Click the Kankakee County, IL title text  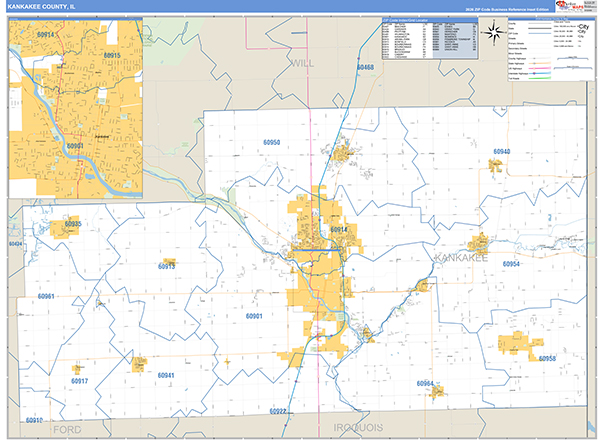41,7
